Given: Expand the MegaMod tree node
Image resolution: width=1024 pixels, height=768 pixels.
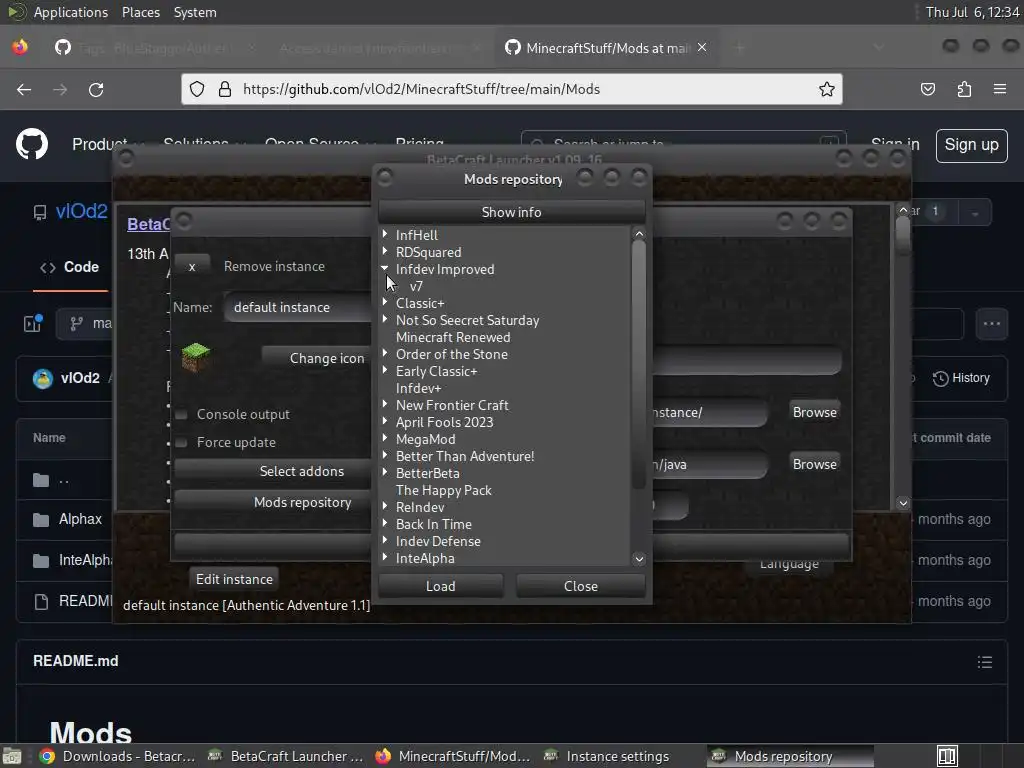Looking at the screenshot, I should [x=385, y=438].
